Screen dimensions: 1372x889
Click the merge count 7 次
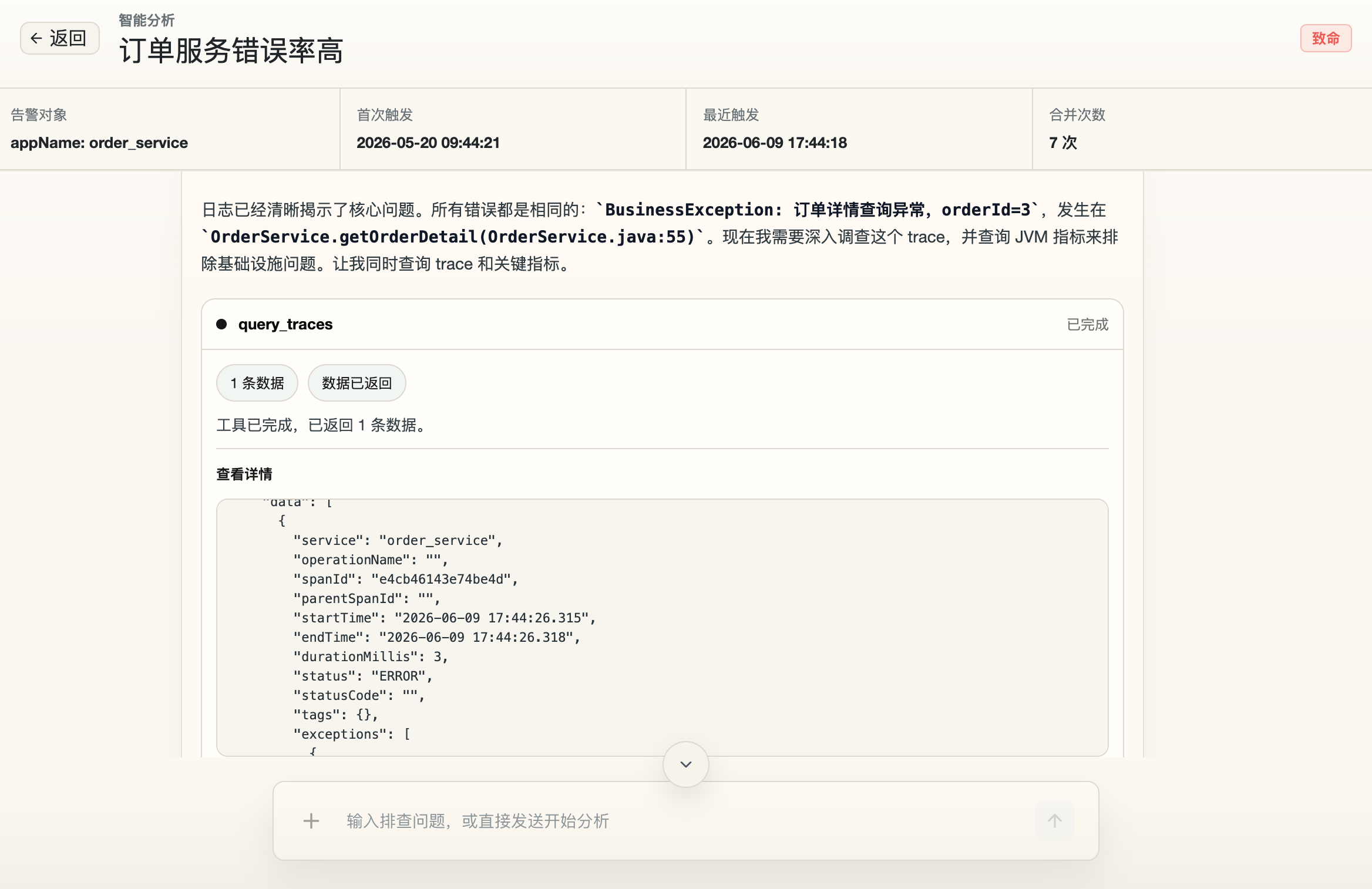(x=1063, y=143)
